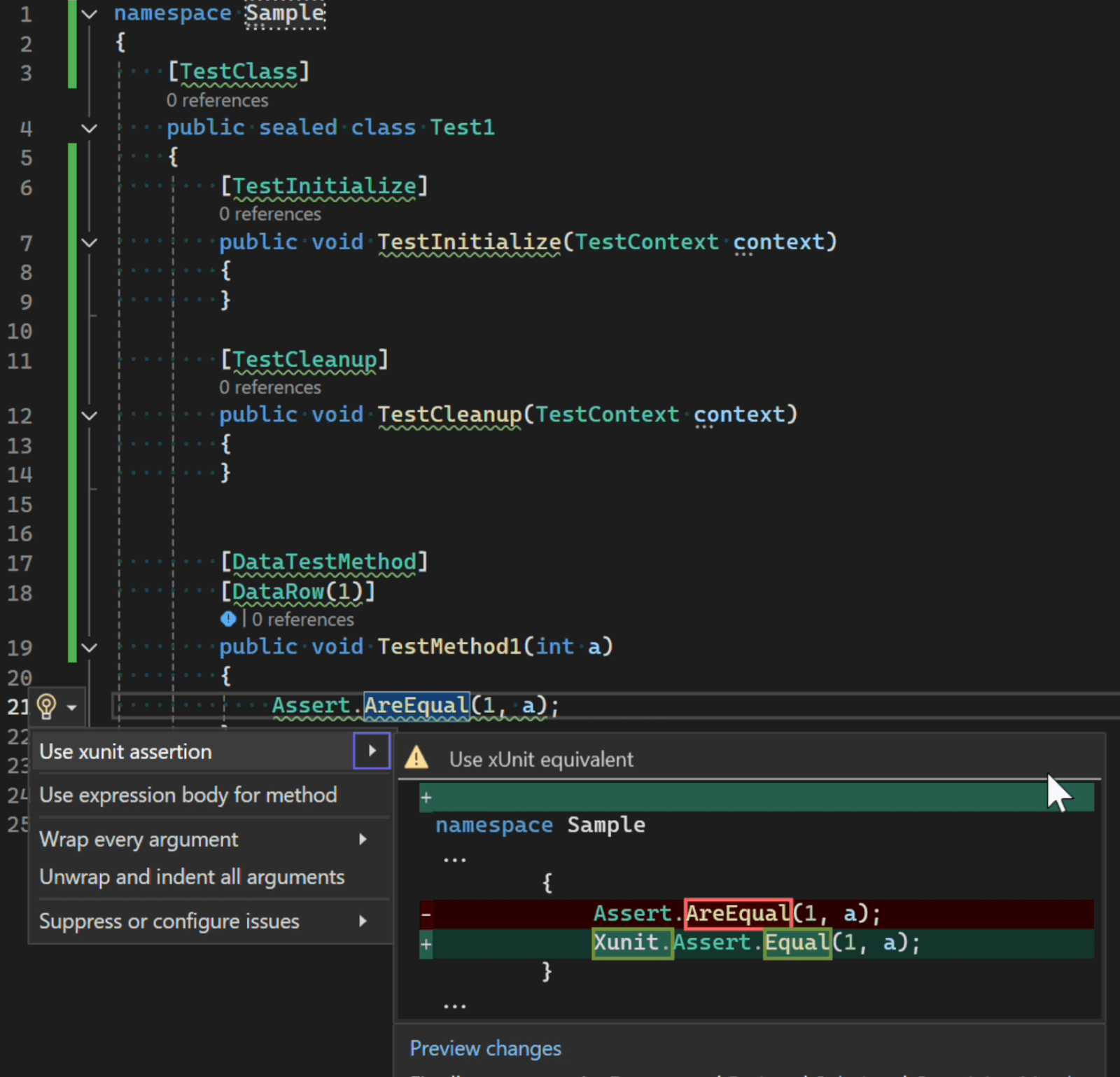Fold the TestCleanup method body

click(x=90, y=415)
